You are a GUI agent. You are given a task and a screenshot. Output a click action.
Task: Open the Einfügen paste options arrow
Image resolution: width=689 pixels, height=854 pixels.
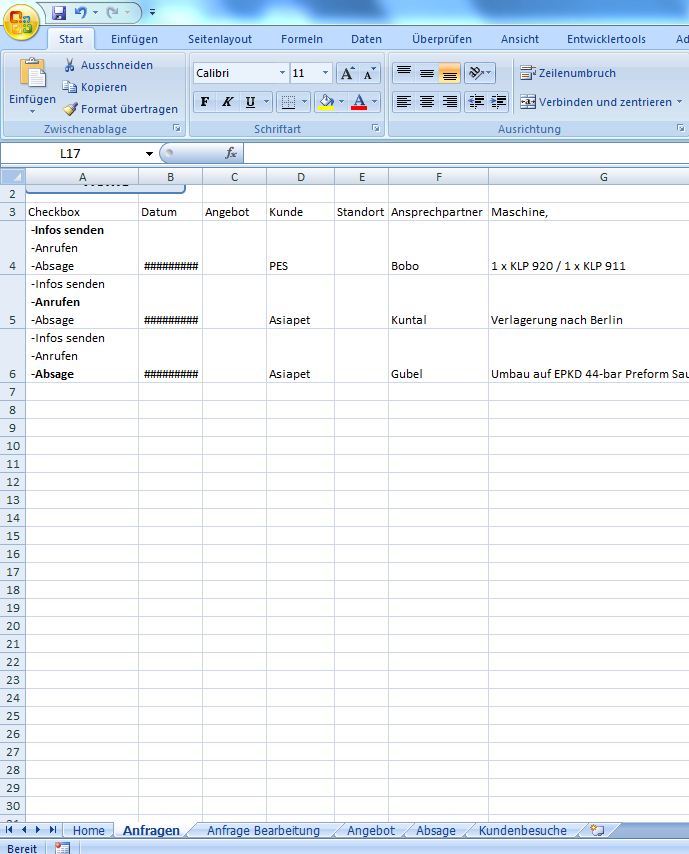coord(32,112)
